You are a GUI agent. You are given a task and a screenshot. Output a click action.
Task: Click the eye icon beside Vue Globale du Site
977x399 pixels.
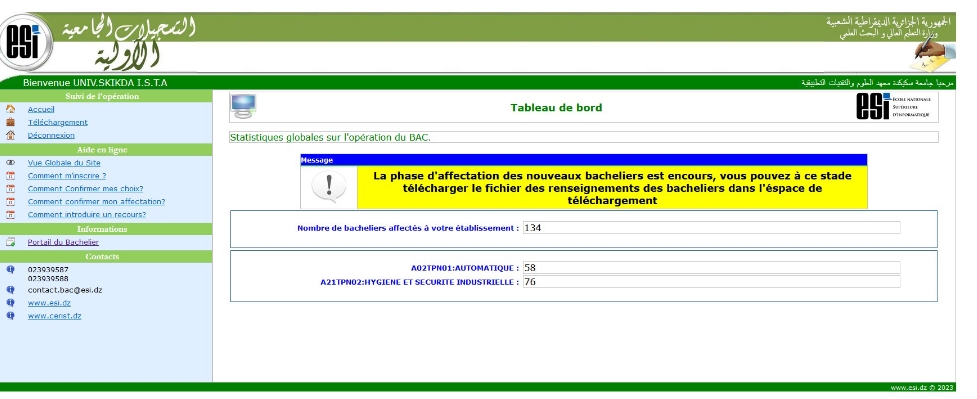coord(10,163)
